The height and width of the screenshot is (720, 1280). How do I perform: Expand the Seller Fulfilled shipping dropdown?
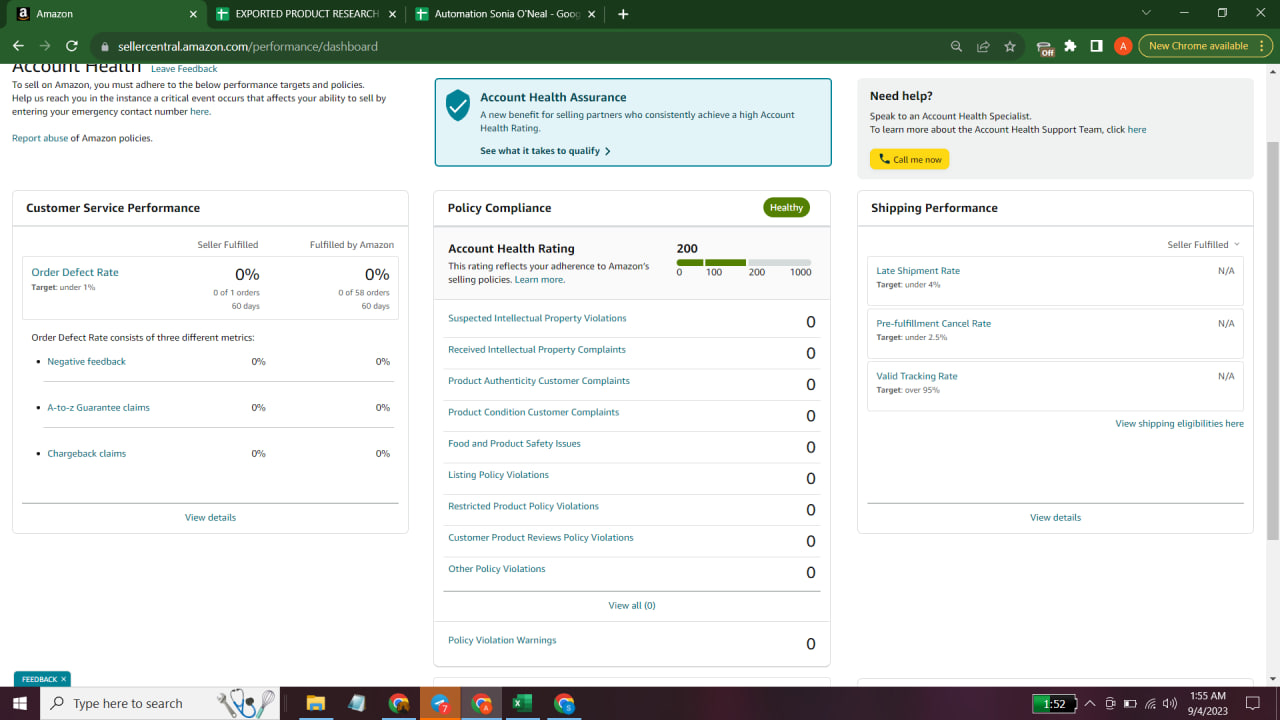coord(1203,244)
